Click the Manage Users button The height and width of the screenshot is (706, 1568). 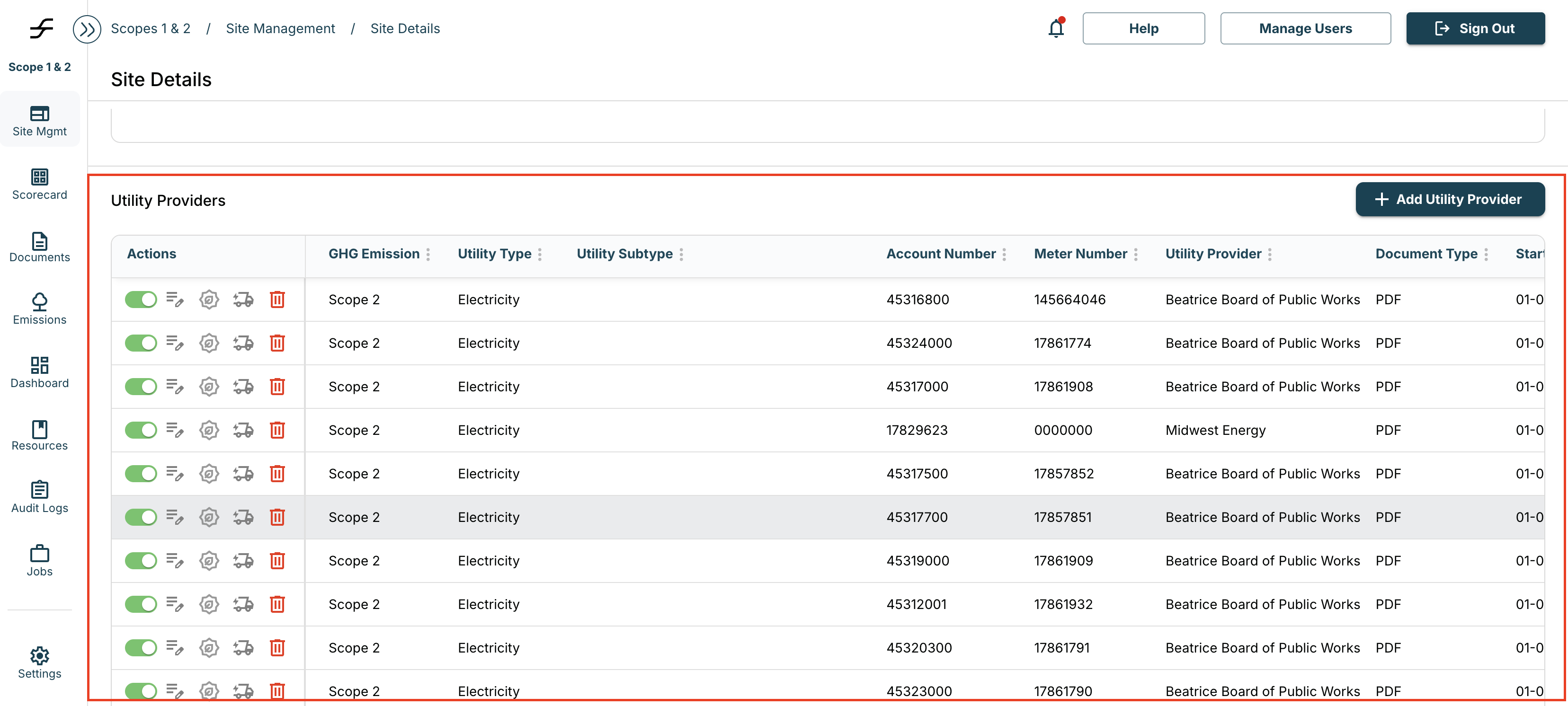1305,28
